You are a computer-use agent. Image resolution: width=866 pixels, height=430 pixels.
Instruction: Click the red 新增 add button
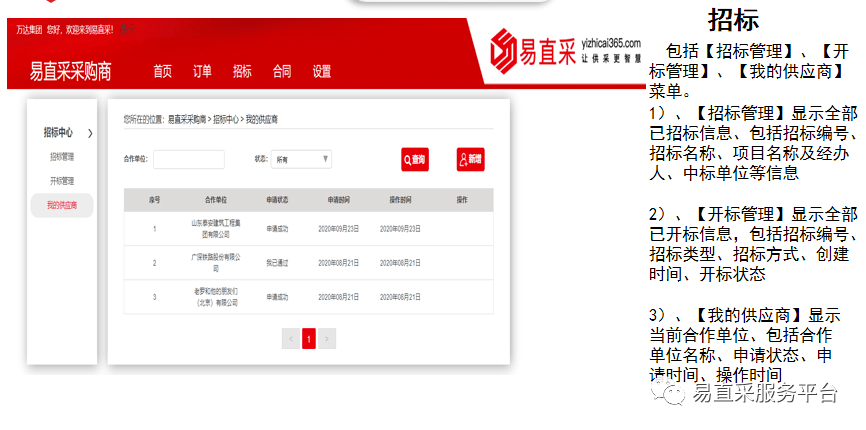pos(471,160)
